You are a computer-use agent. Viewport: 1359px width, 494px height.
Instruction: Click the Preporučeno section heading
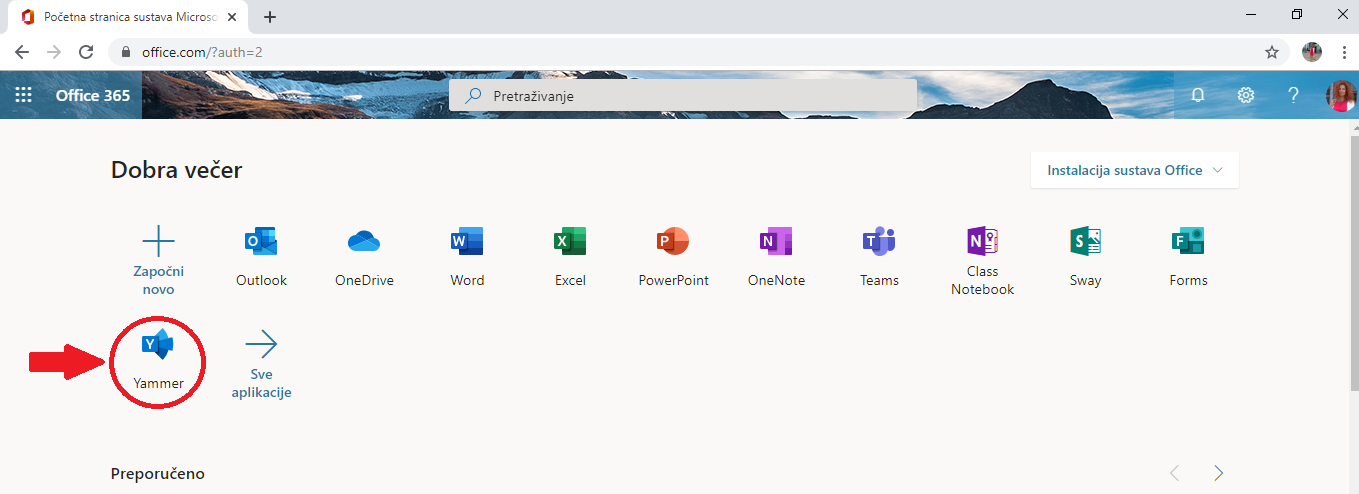click(158, 473)
